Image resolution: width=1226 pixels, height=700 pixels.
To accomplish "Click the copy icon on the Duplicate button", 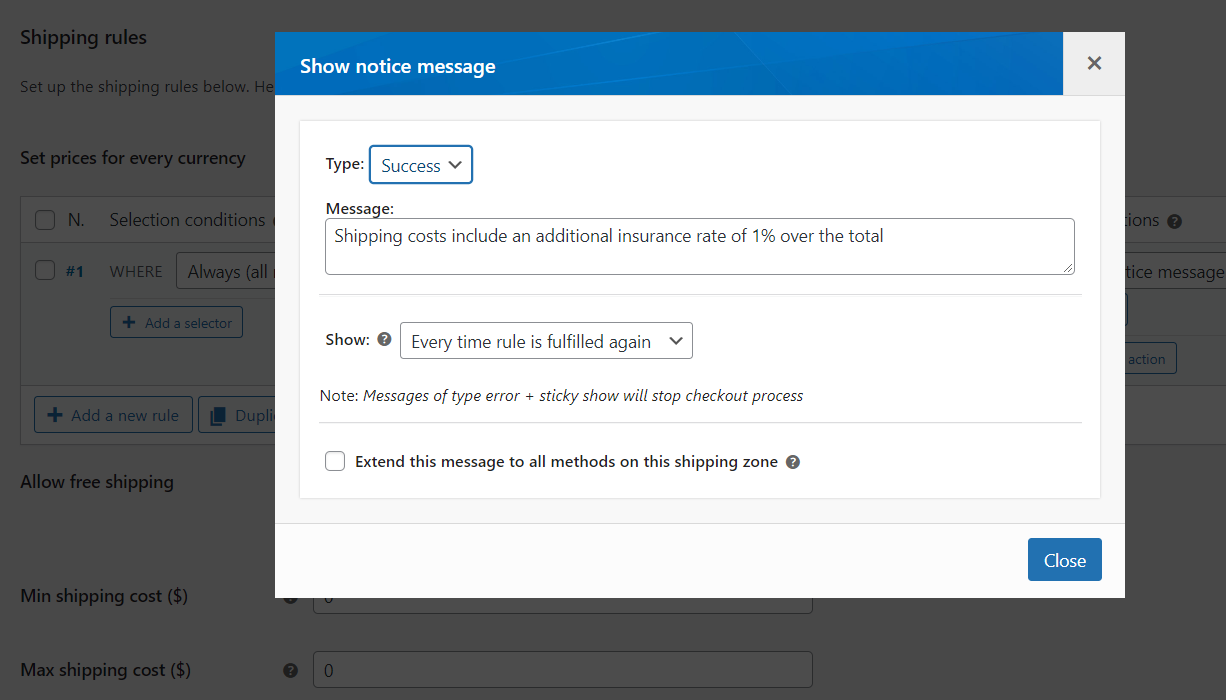I will [217, 415].
